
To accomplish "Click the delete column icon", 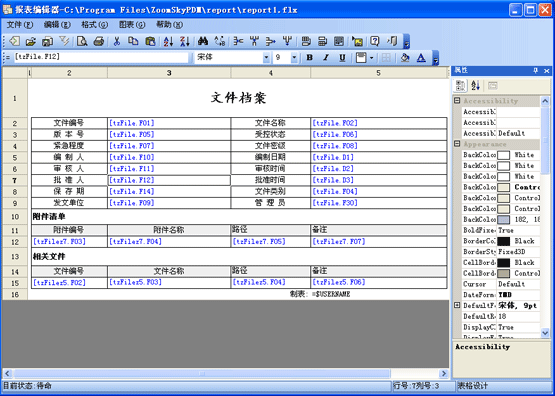I will tap(287, 41).
